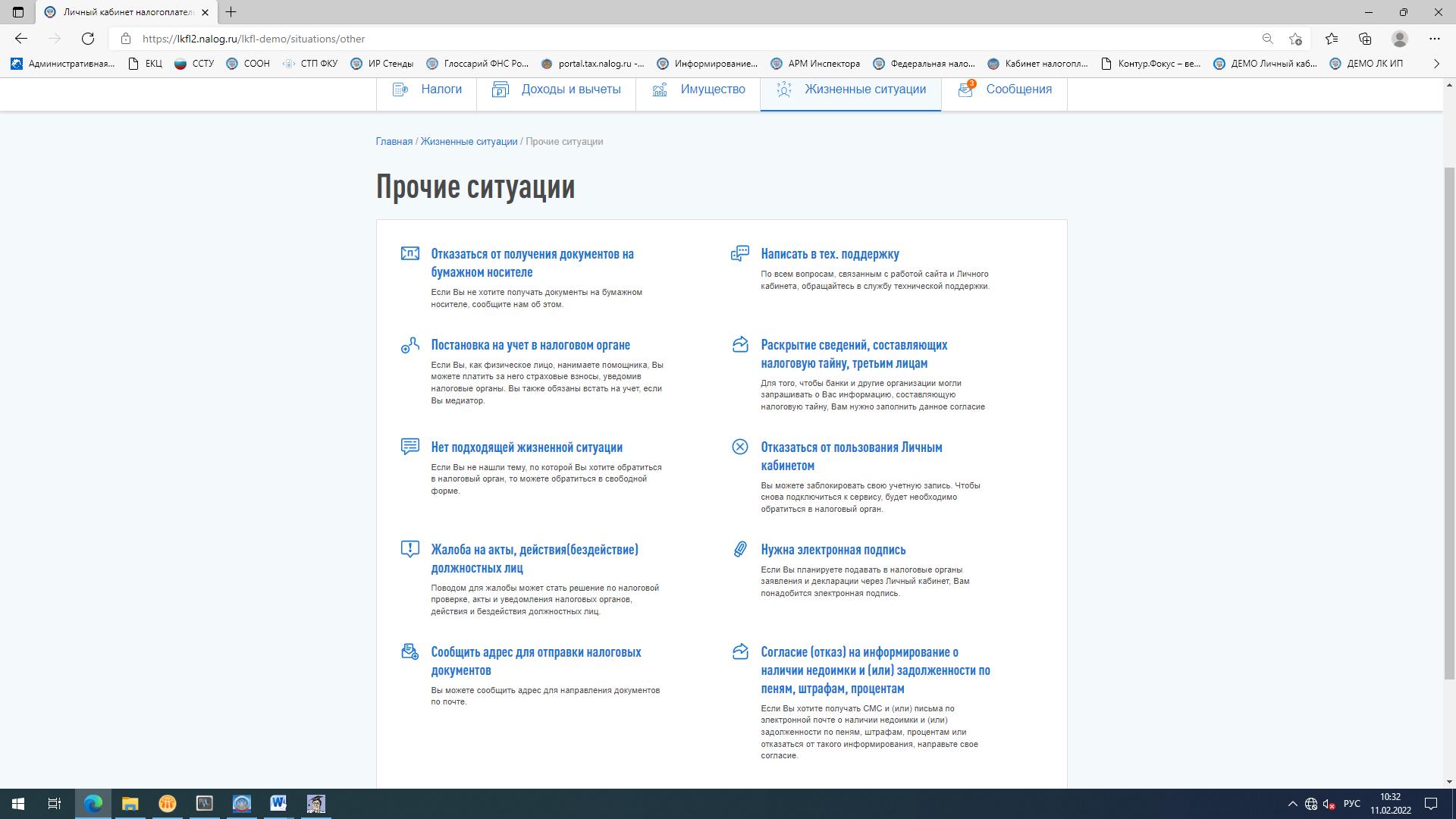Screen dimensions: 1456x819
Task: Open the notification center icon
Action: coord(1431,804)
